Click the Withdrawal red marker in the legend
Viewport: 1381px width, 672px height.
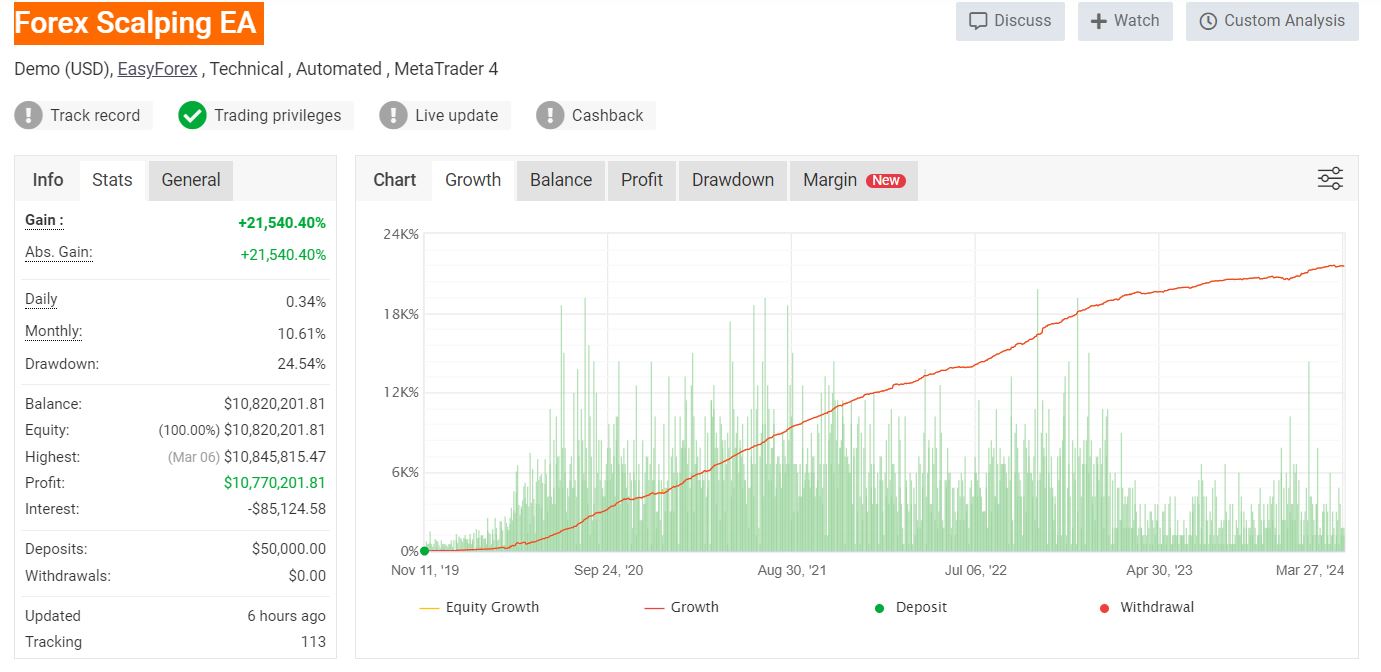pyautogui.click(x=1106, y=607)
